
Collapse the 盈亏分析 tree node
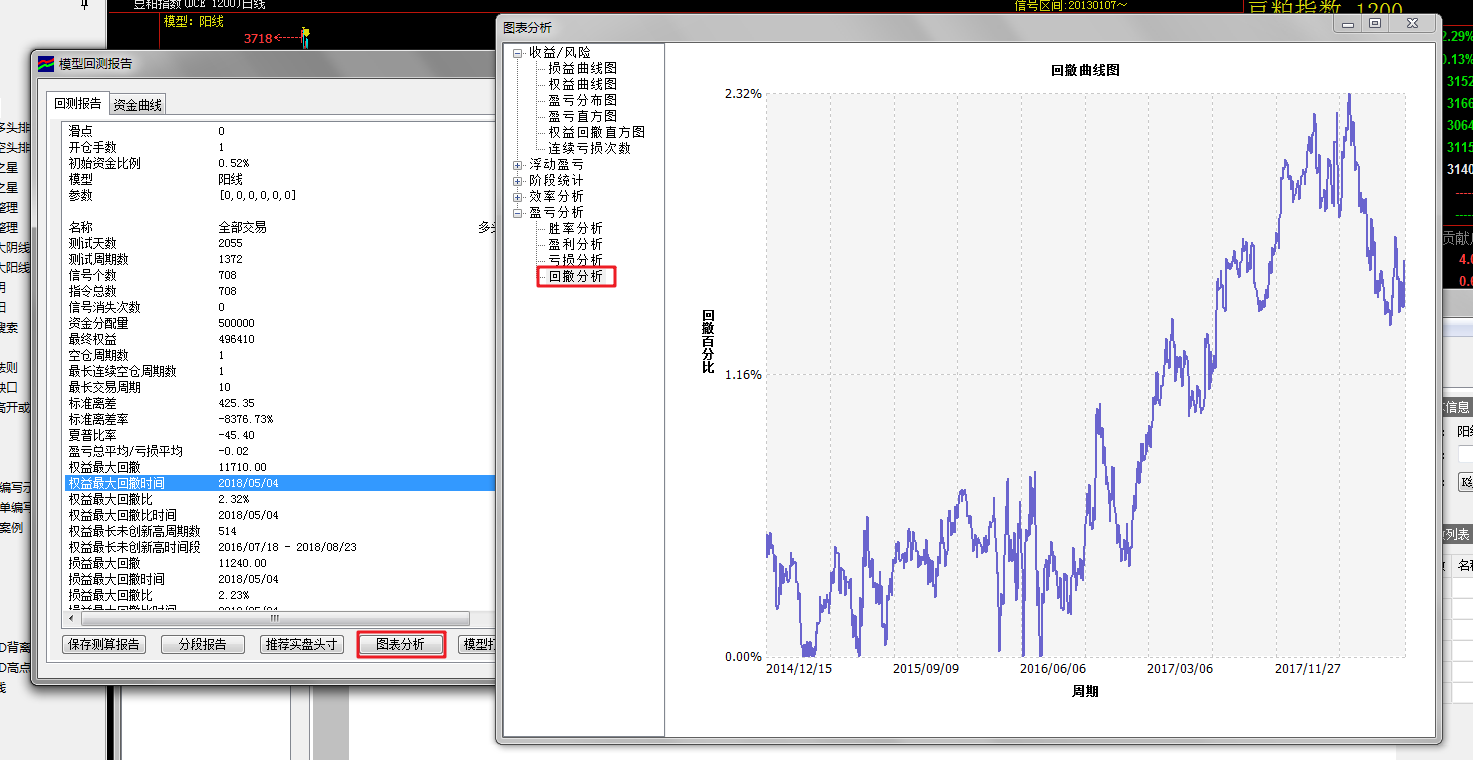[x=517, y=213]
